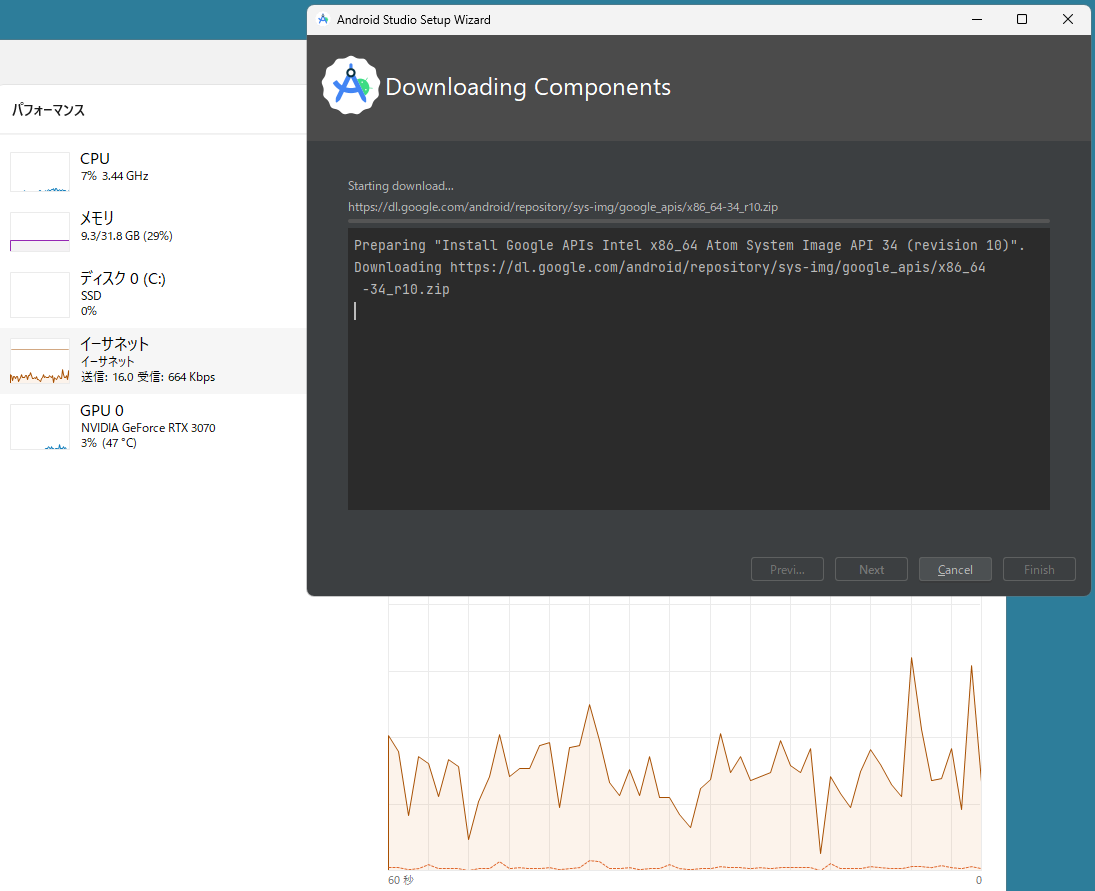This screenshot has width=1095, height=891.
Task: Click the '3% (47 °C)' GPU value
Action: [108, 443]
